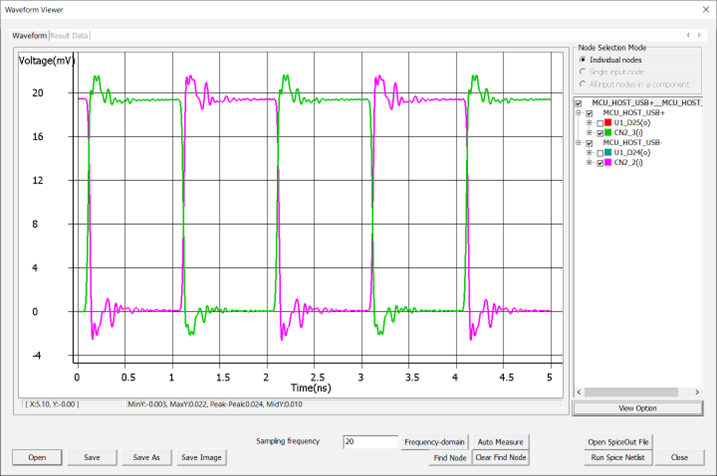Enable the U1_D25(o) node checkbox
Screen dimensions: 717x476
(x=599, y=123)
